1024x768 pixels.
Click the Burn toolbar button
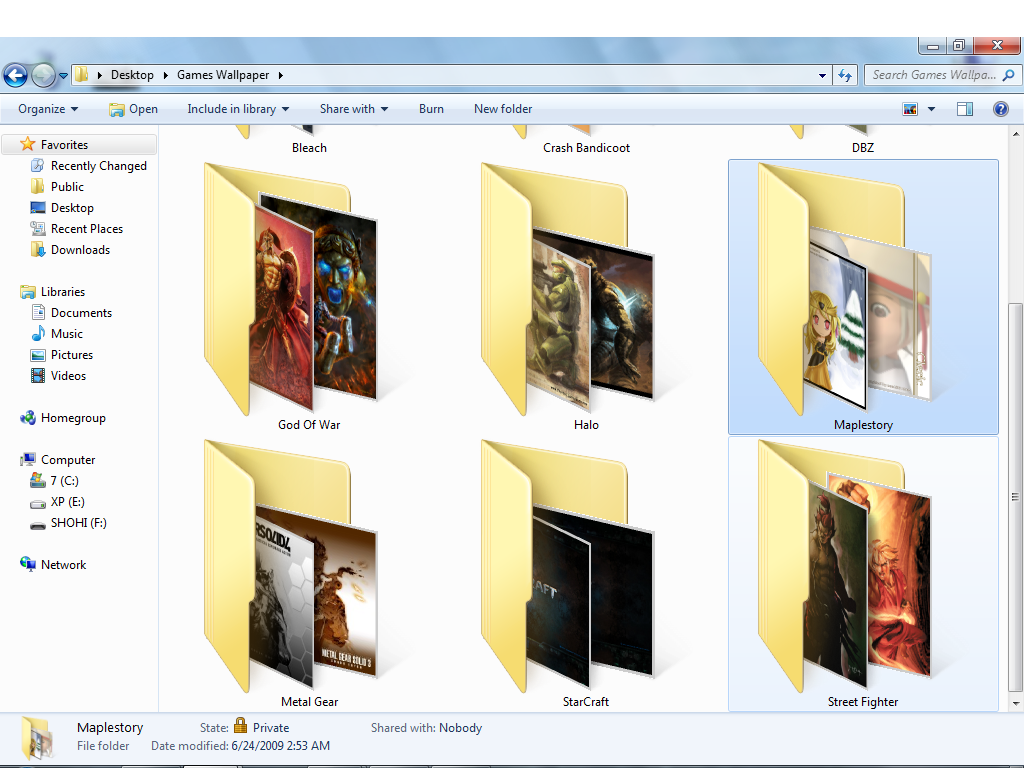click(431, 109)
